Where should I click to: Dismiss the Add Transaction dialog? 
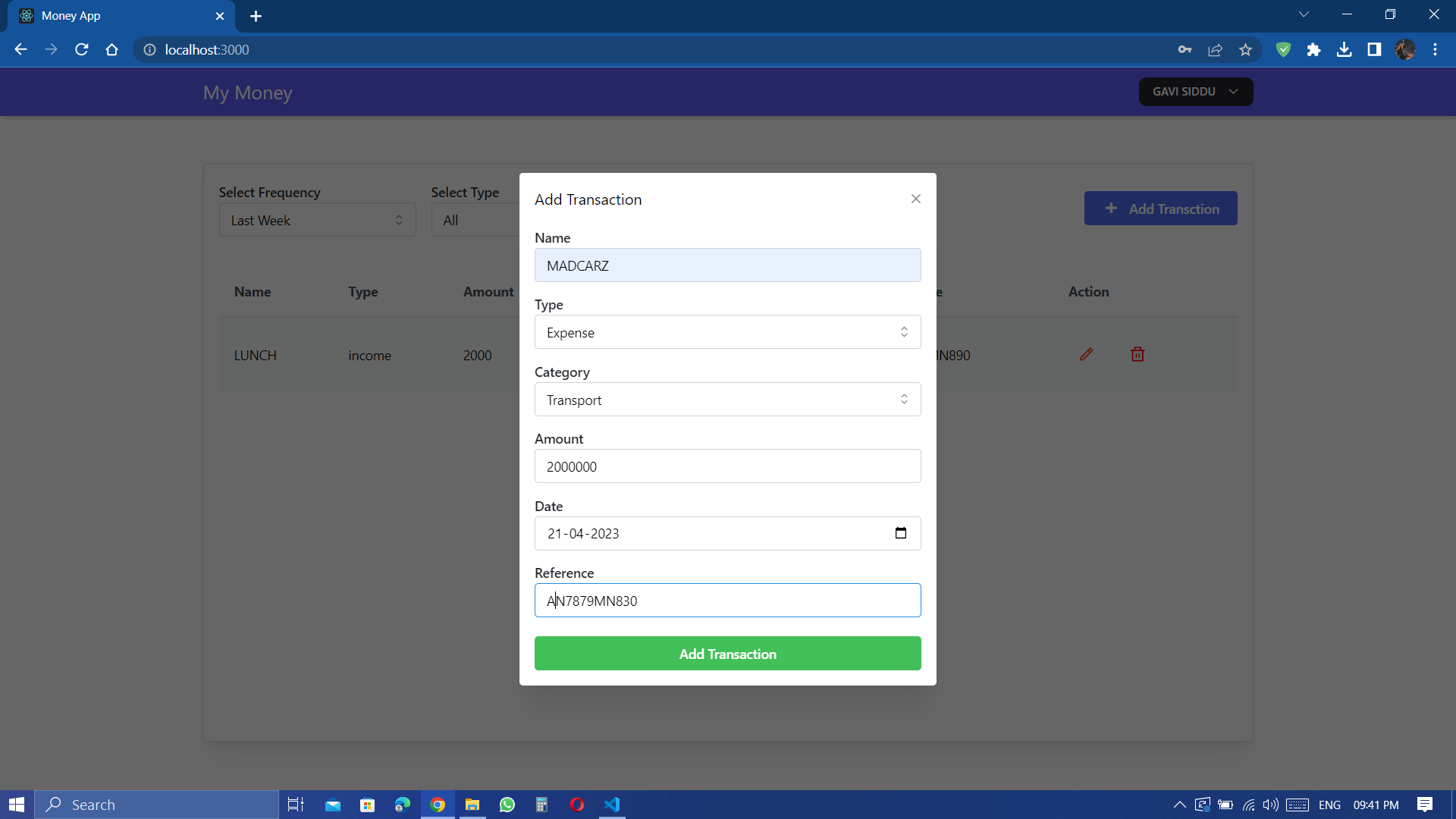pyautogui.click(x=915, y=198)
